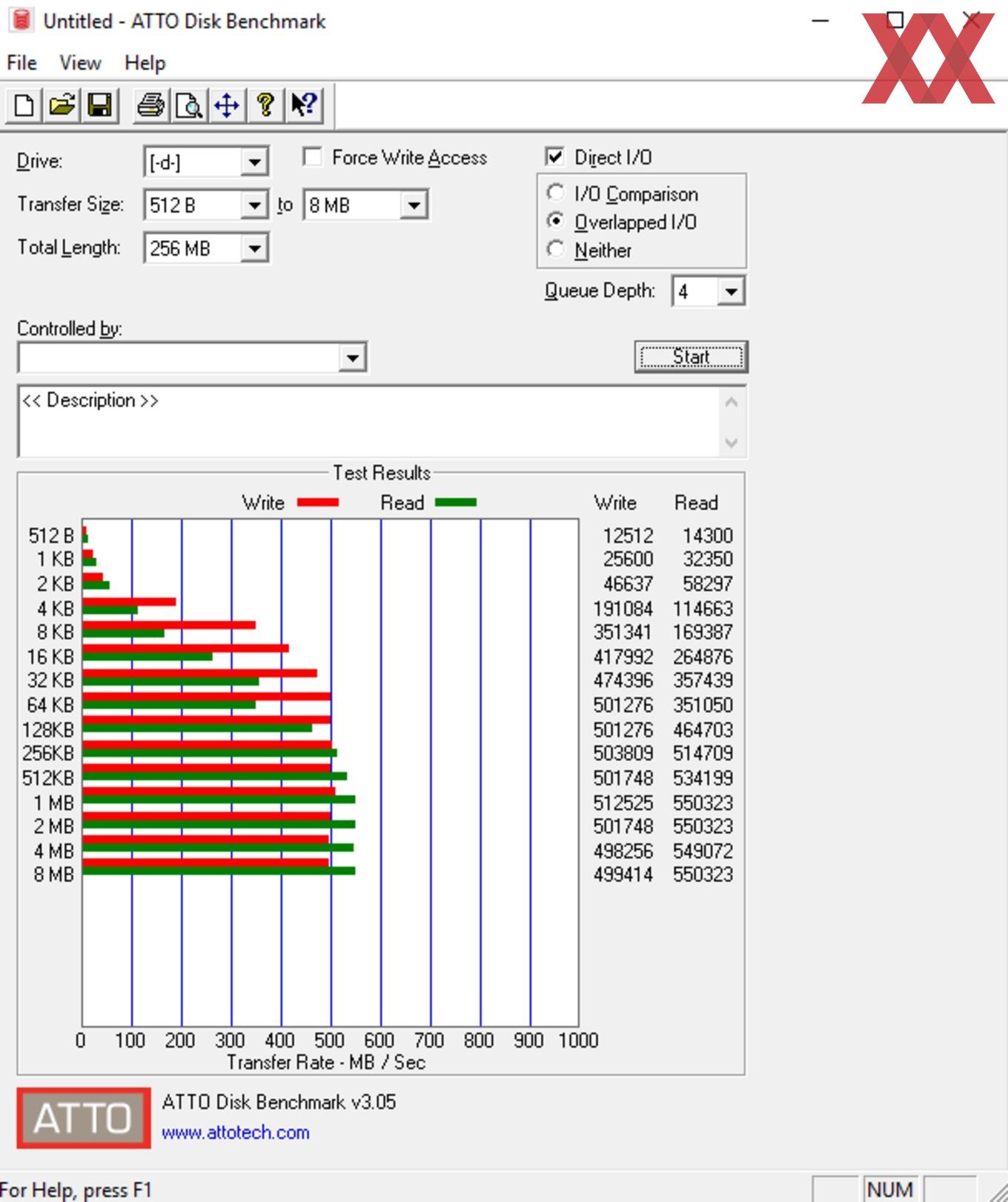Image resolution: width=1008 pixels, height=1202 pixels.
Task: Click the NUM status bar indicator
Action: tap(889, 1189)
